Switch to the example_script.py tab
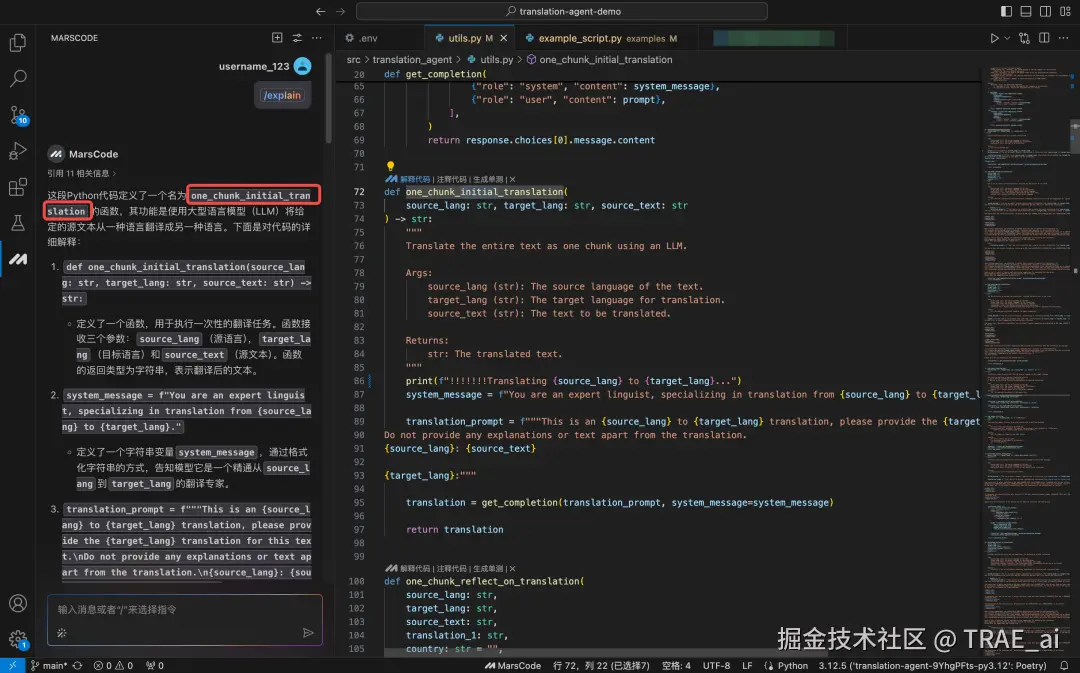 click(x=601, y=39)
